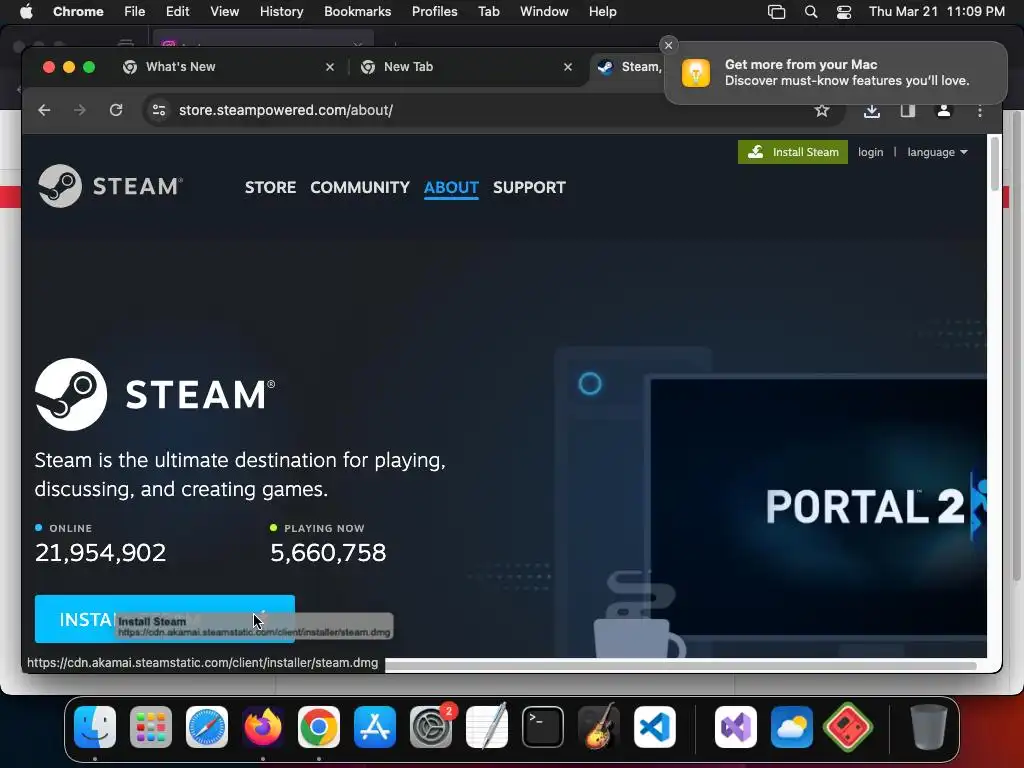Click the screen mirroring menu bar icon
This screenshot has width=1024, height=768.
coord(776,12)
